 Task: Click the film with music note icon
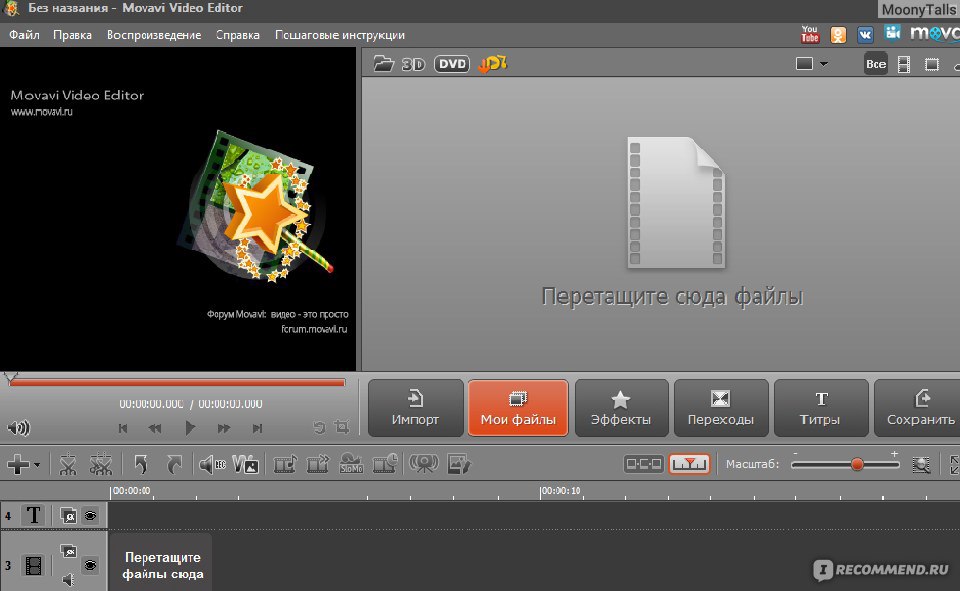tap(285, 464)
